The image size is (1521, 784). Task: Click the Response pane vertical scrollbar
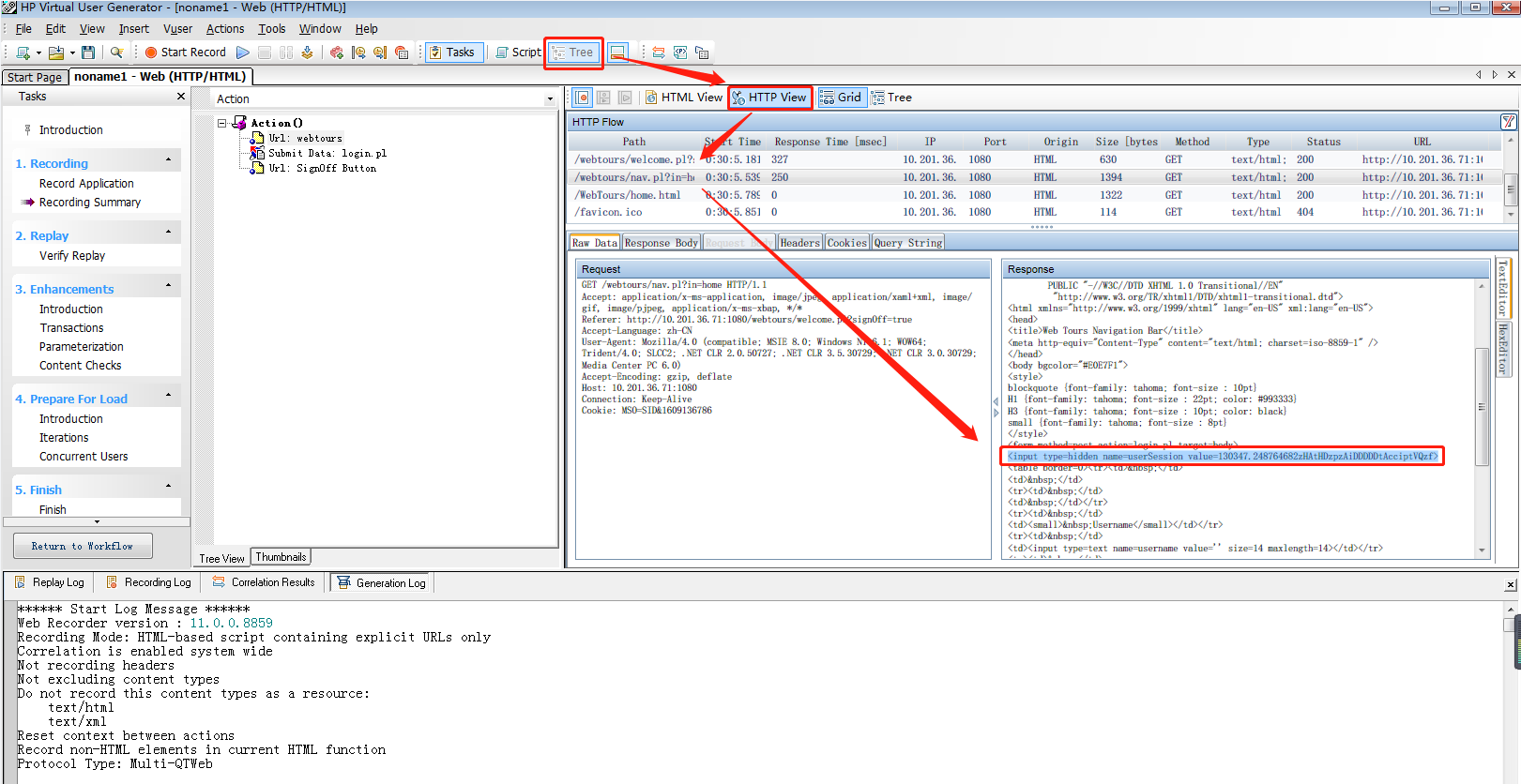[1483, 417]
